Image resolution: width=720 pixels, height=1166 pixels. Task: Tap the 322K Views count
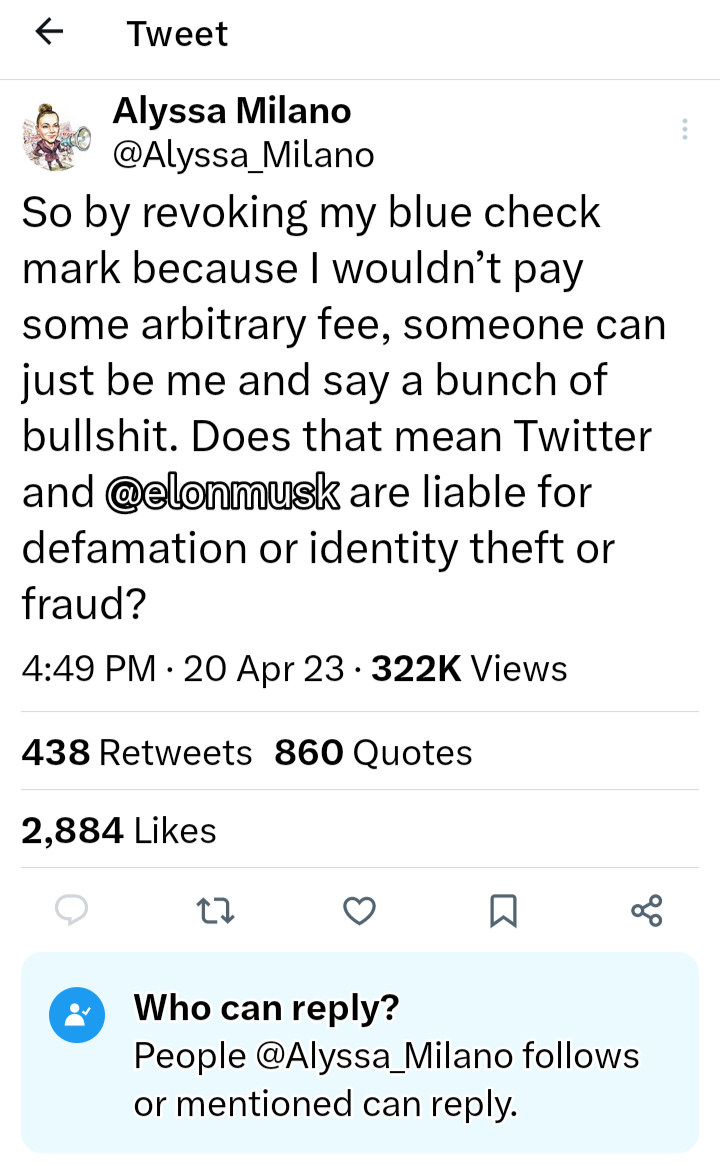[469, 669]
